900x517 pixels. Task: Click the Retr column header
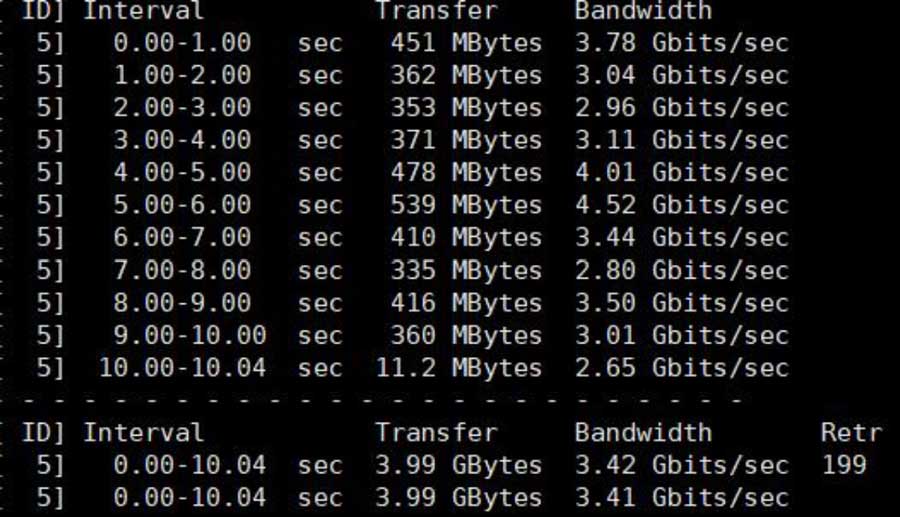[851, 433]
